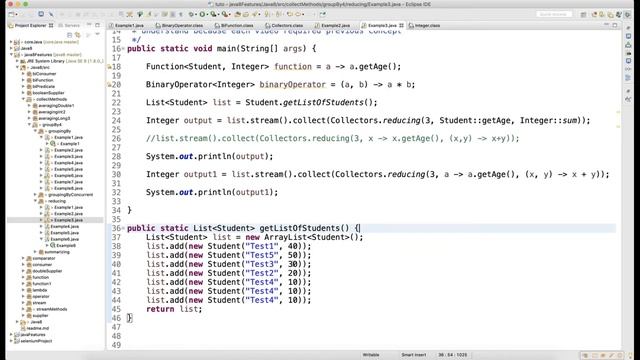Image resolution: width=640 pixels, height=360 pixels.
Task: Select Example5.java under reducing in tree
Action: click(x=64, y=233)
